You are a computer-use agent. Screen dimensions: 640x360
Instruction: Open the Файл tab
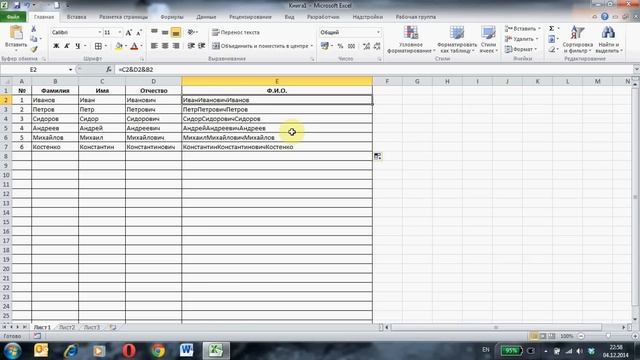coord(13,17)
